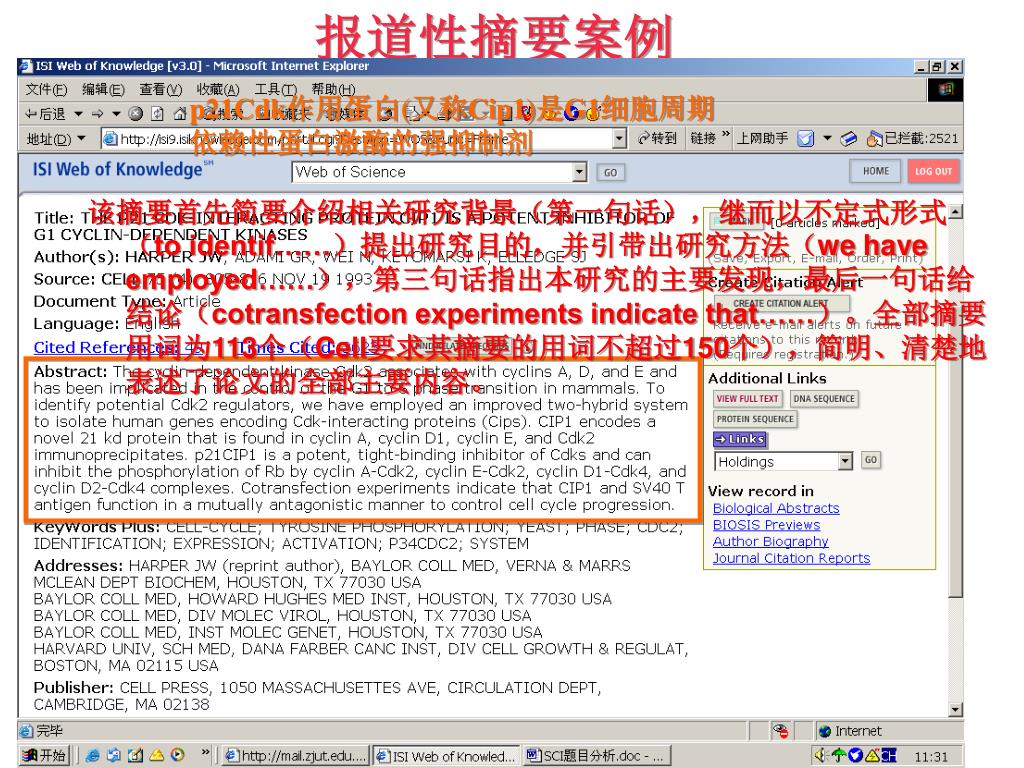Image resolution: width=1024 pixels, height=768 pixels.
Task: Go back with the 后退 button
Action: [46, 114]
